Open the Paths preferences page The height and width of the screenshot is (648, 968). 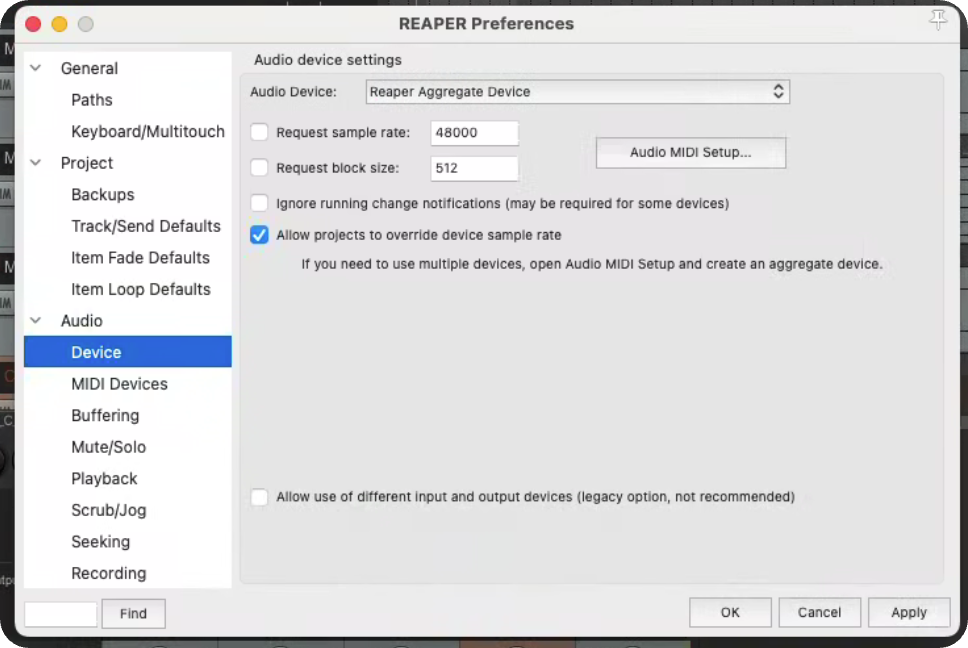point(91,99)
